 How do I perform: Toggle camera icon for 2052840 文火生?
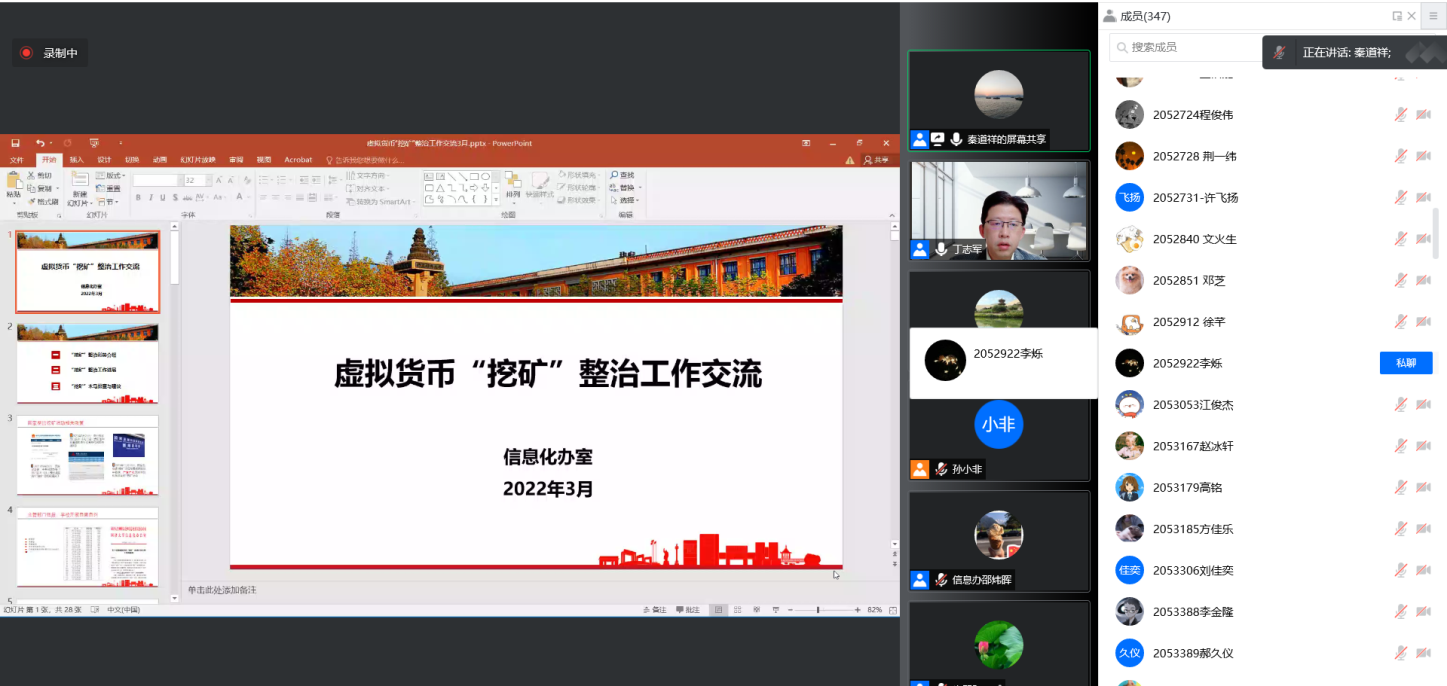click(x=1423, y=239)
